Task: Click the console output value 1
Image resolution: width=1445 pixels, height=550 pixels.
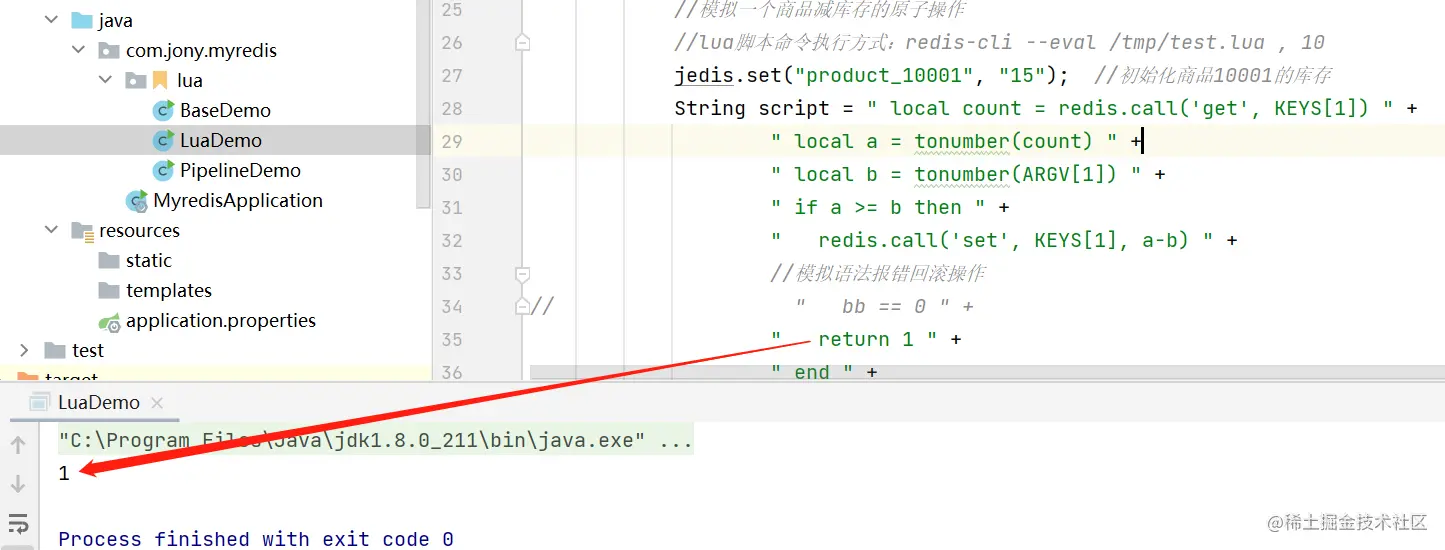Action: pyautogui.click(x=64, y=473)
